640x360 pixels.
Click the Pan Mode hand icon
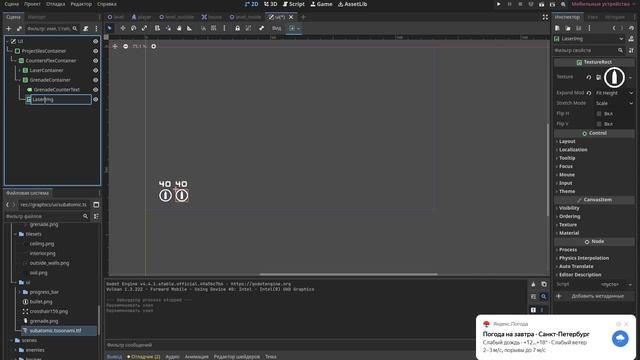[x=179, y=28]
